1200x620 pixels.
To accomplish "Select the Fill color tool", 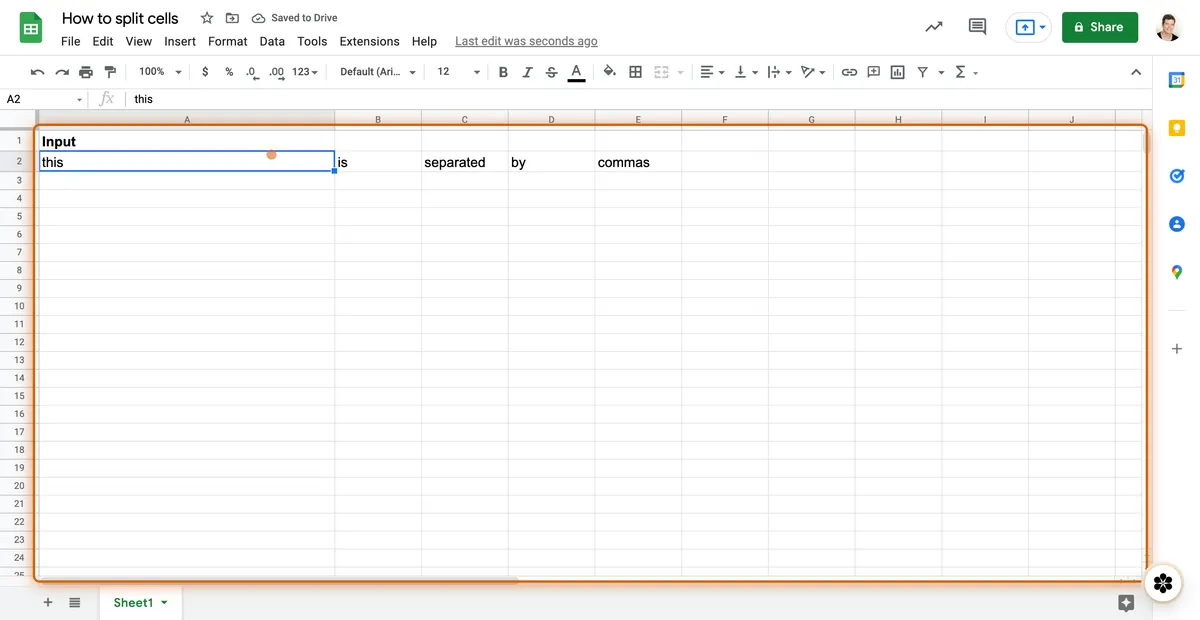I will [610, 71].
